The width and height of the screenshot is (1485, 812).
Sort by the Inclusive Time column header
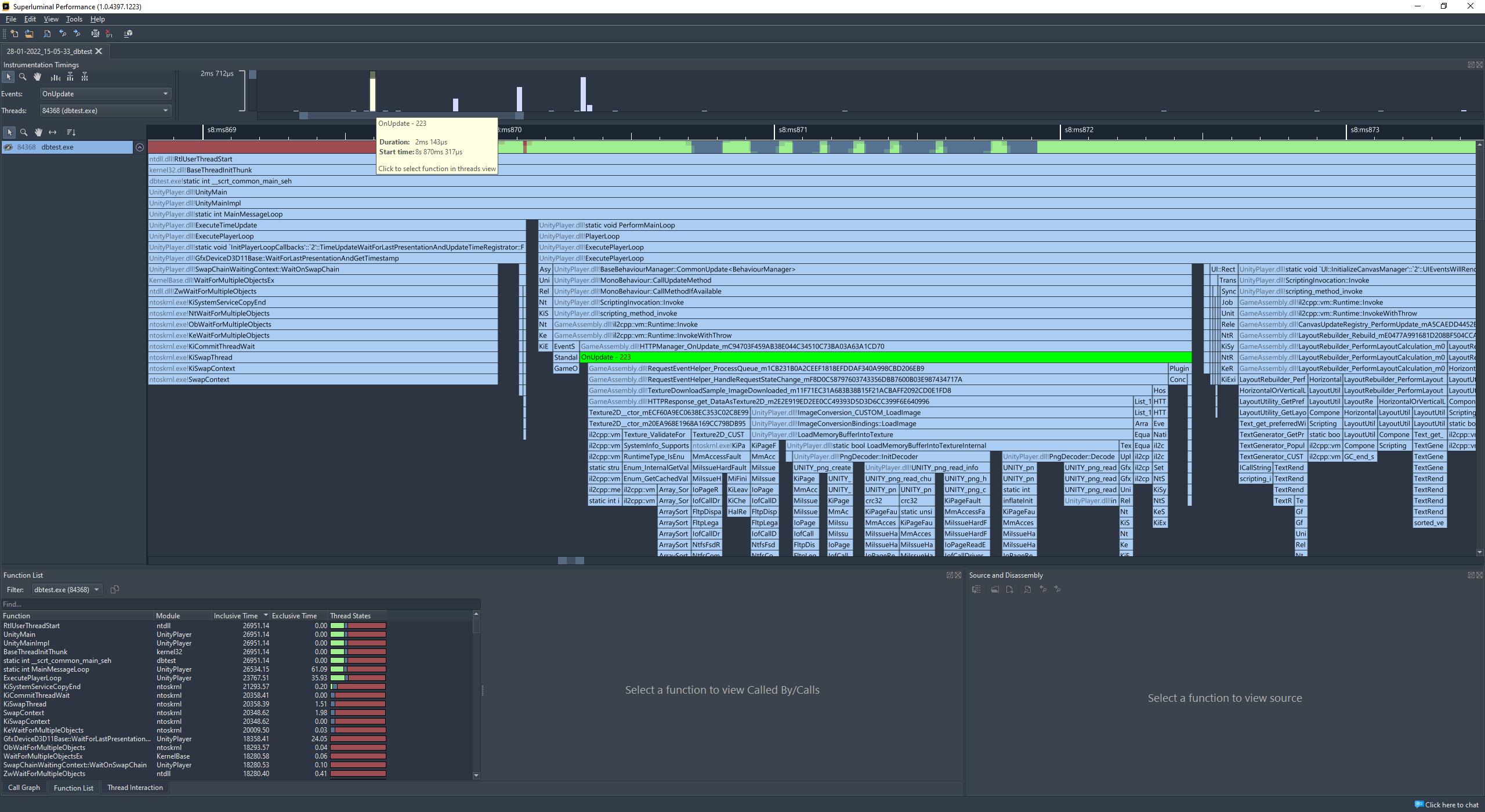point(236,616)
